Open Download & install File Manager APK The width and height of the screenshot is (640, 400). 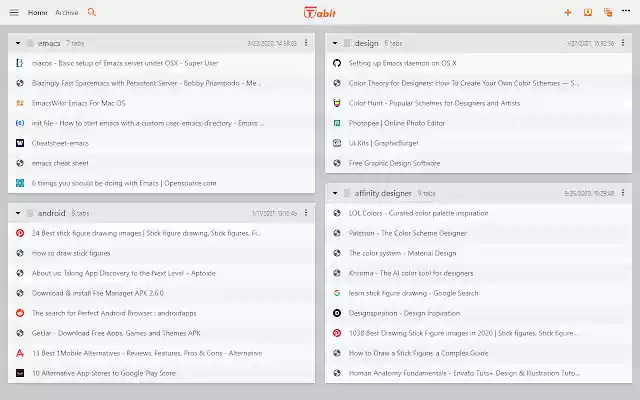(x=98, y=293)
